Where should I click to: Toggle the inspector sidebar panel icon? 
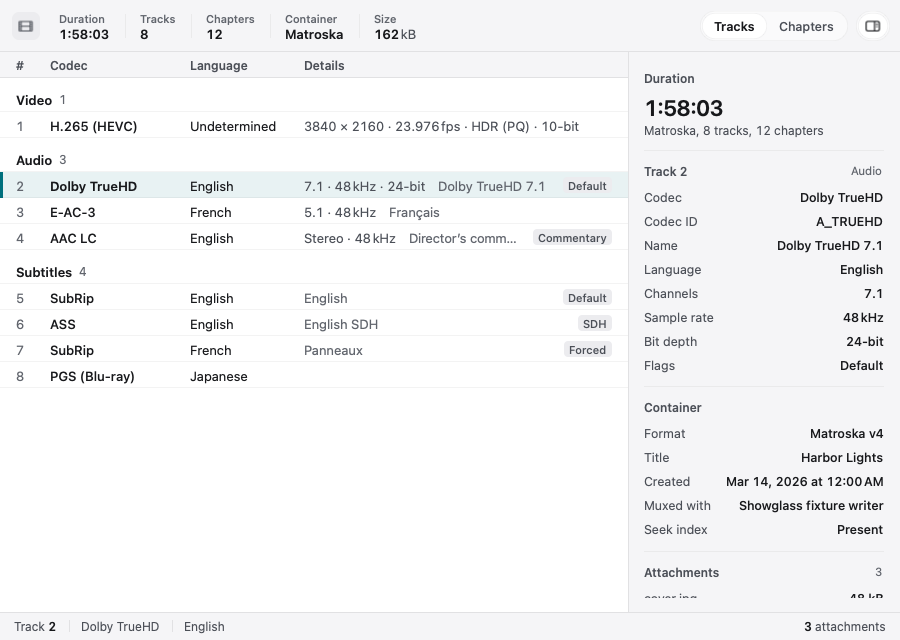tap(872, 26)
